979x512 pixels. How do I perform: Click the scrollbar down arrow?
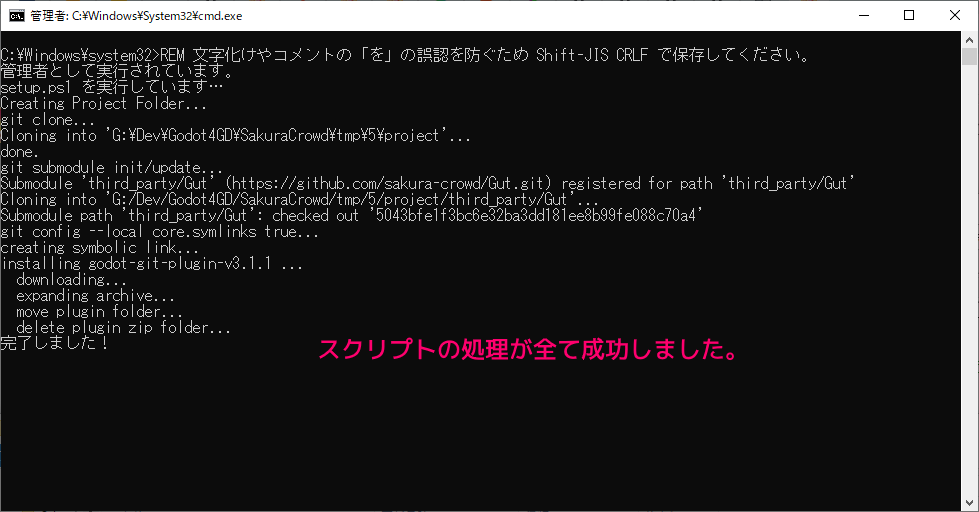click(969, 503)
